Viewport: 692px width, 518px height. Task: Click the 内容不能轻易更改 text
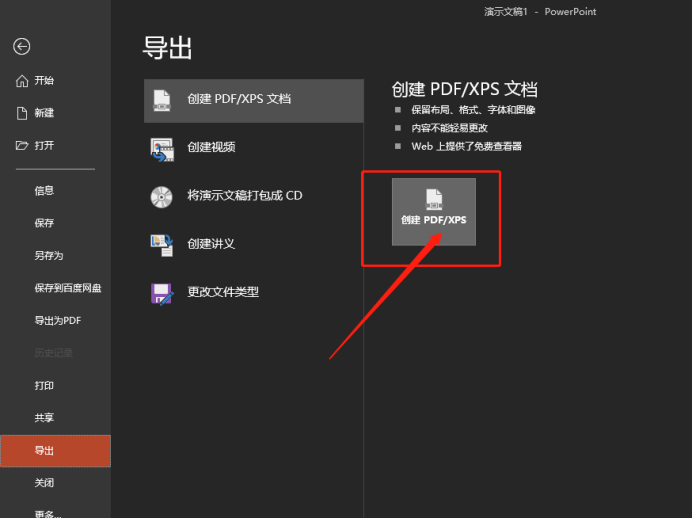pos(449,128)
